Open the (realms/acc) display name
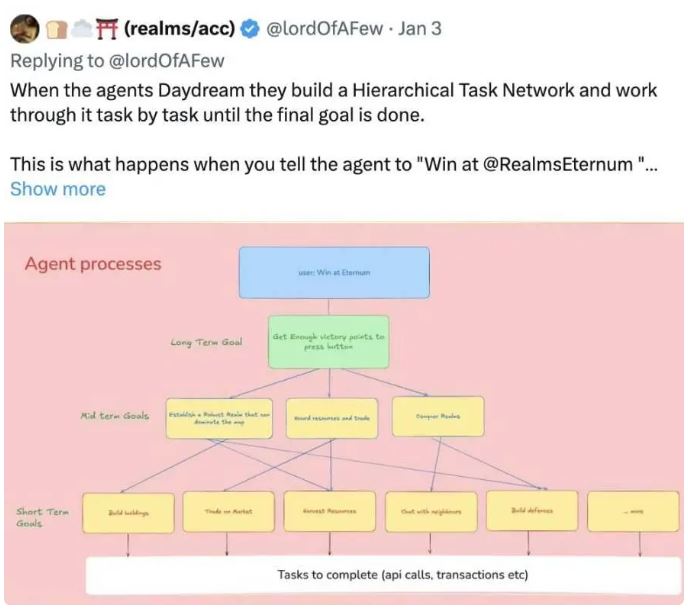 pos(178,28)
